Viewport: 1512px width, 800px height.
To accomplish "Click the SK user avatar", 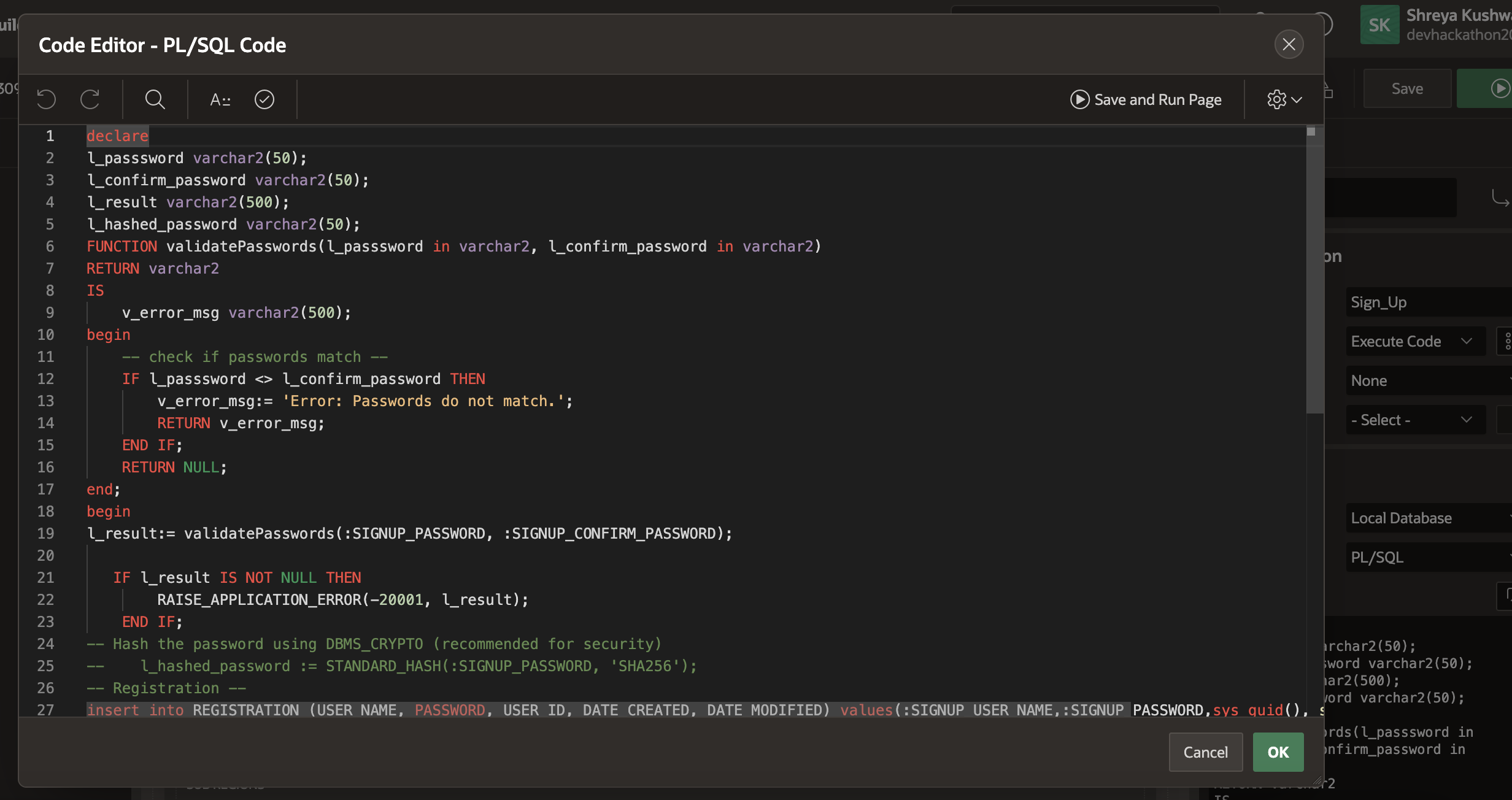I will [1379, 25].
